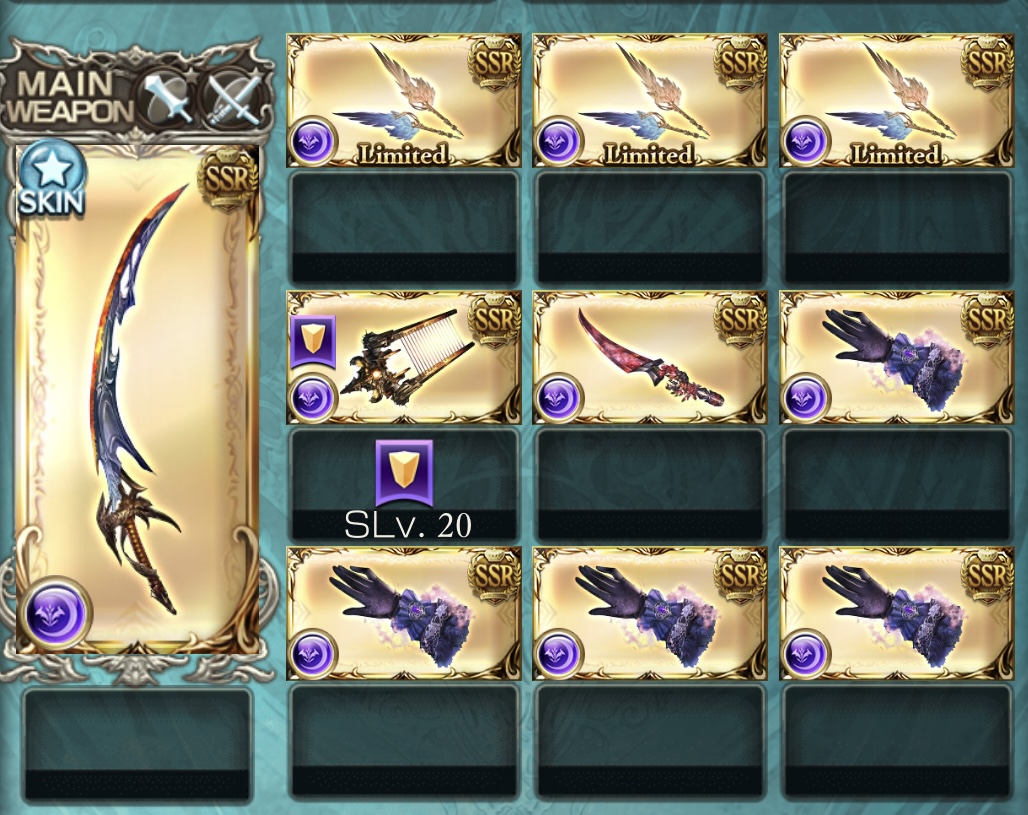This screenshot has height=815, width=1028.
Task: Select the second Limited feather weapon card
Action: pos(650,100)
